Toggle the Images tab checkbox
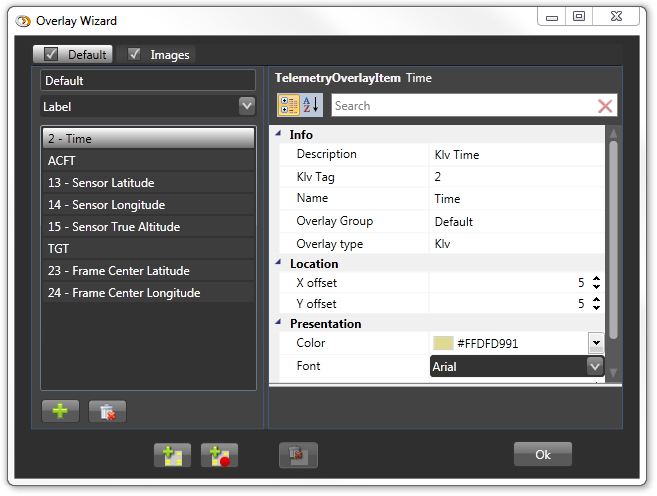Viewport: 657px width, 496px height. (x=134, y=54)
